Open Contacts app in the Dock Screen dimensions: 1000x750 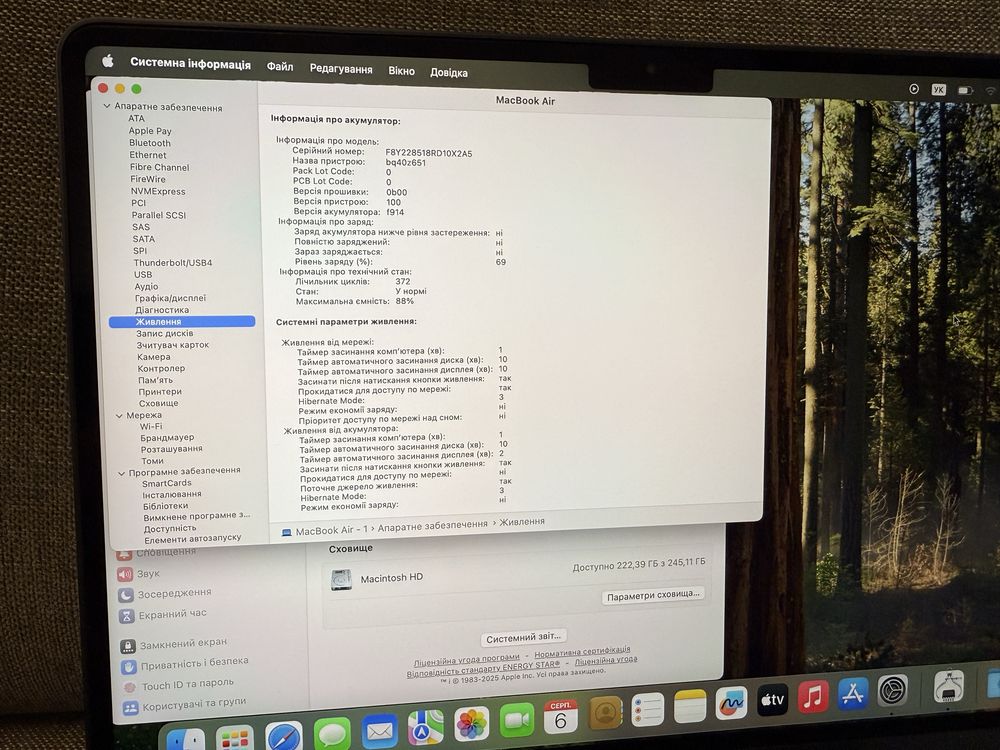click(605, 712)
